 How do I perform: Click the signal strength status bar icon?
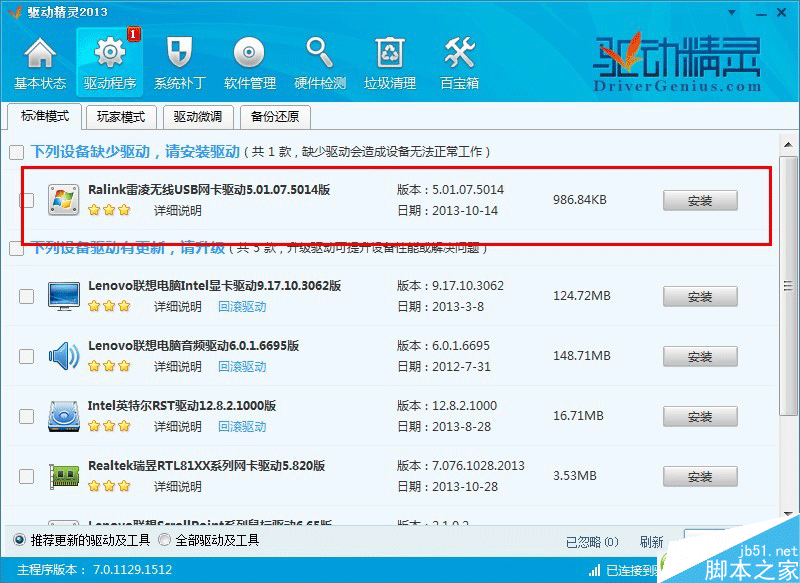coord(594,570)
